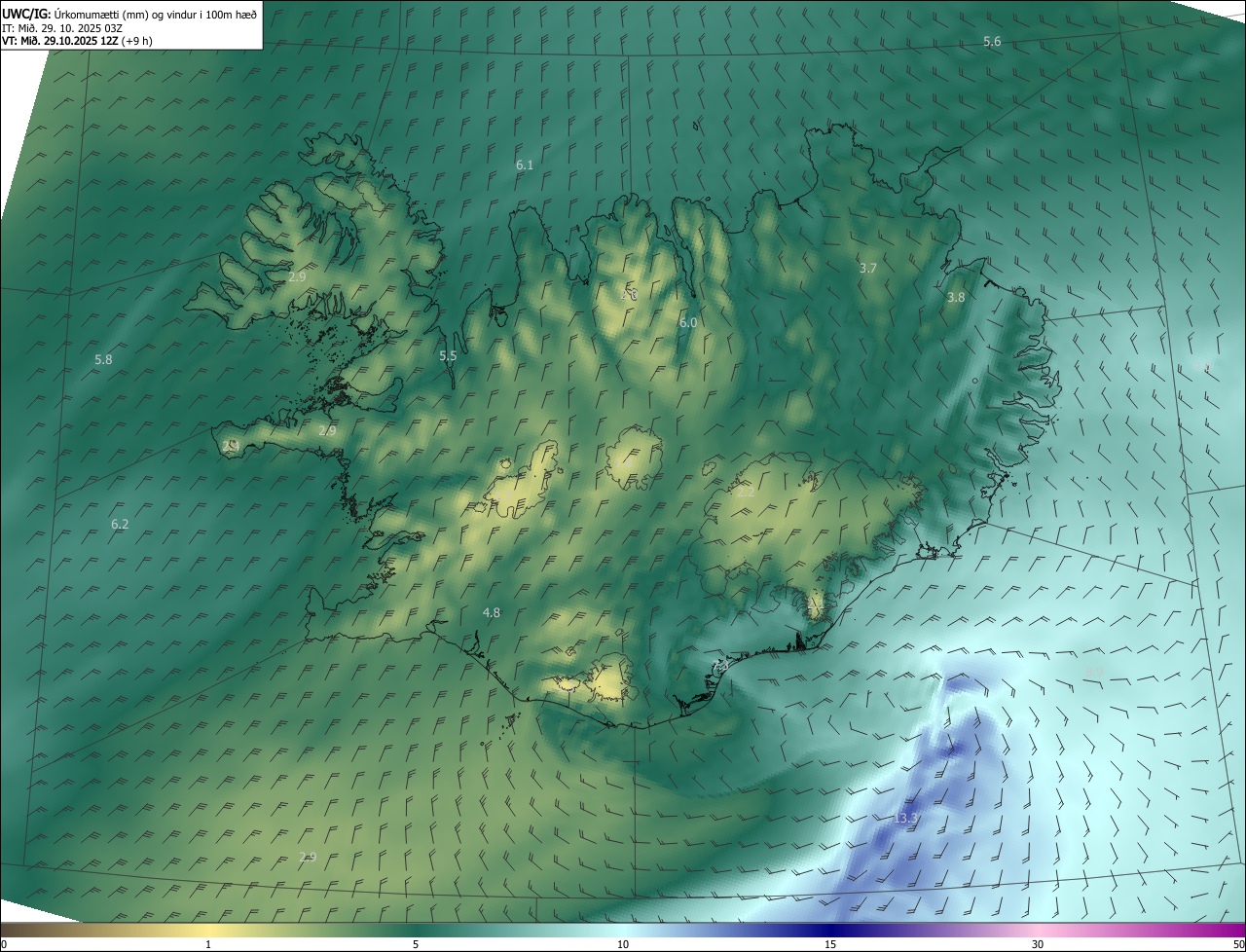This screenshot has width=1246, height=952.
Task: Select the 4.8 value label
Action: (492, 613)
